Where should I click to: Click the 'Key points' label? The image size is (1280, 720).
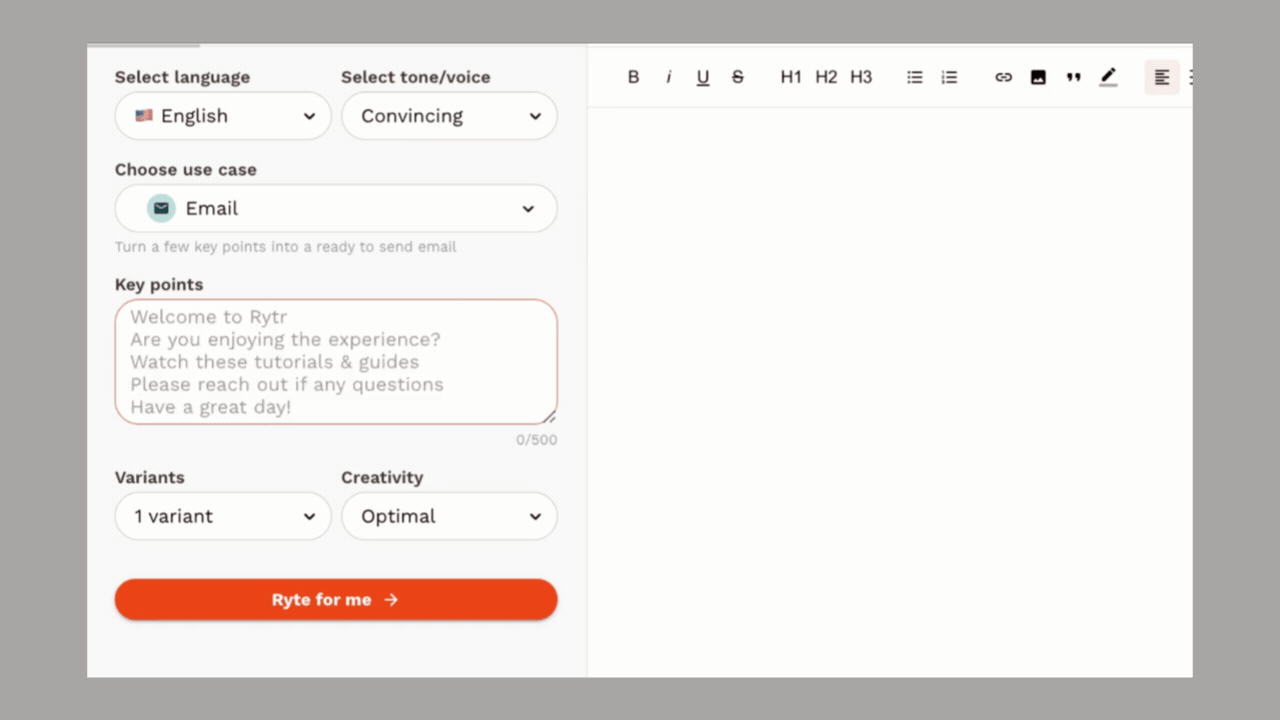(x=159, y=285)
